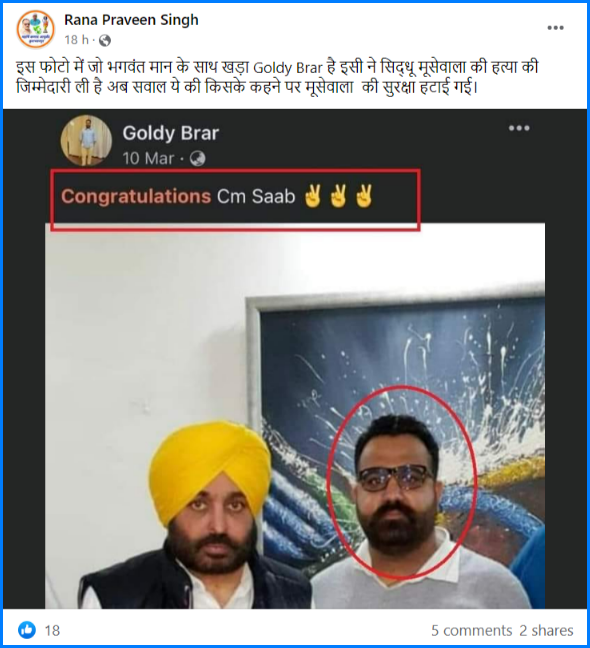Click the 10 Mar post date
This screenshot has height=648, width=590.
pyautogui.click(x=148, y=158)
